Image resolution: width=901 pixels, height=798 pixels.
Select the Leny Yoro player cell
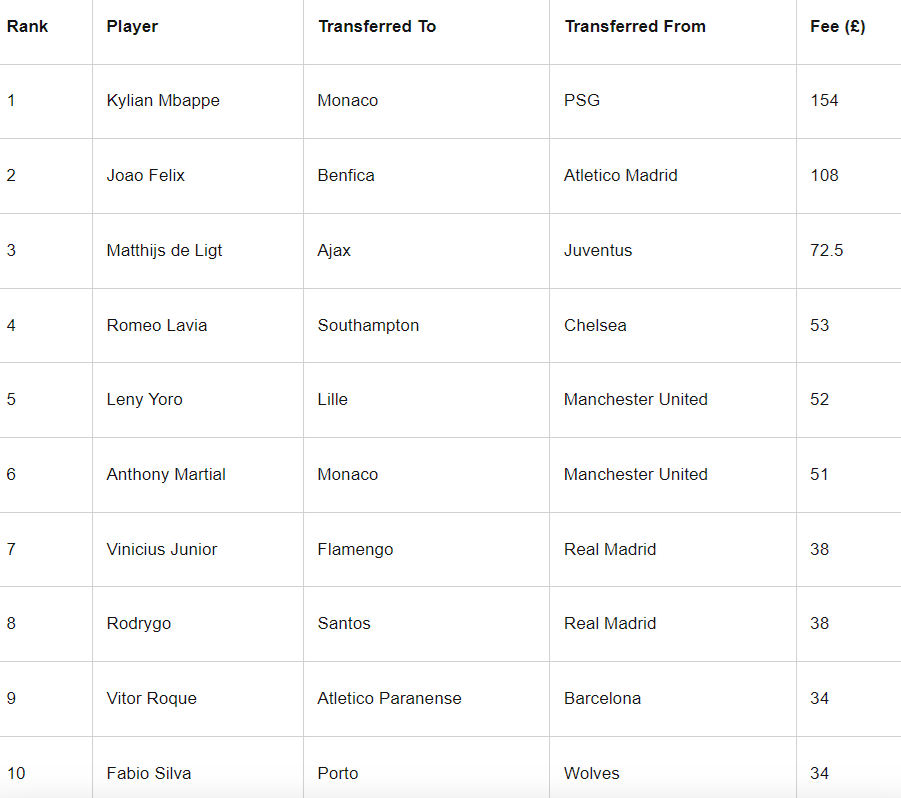click(x=145, y=400)
